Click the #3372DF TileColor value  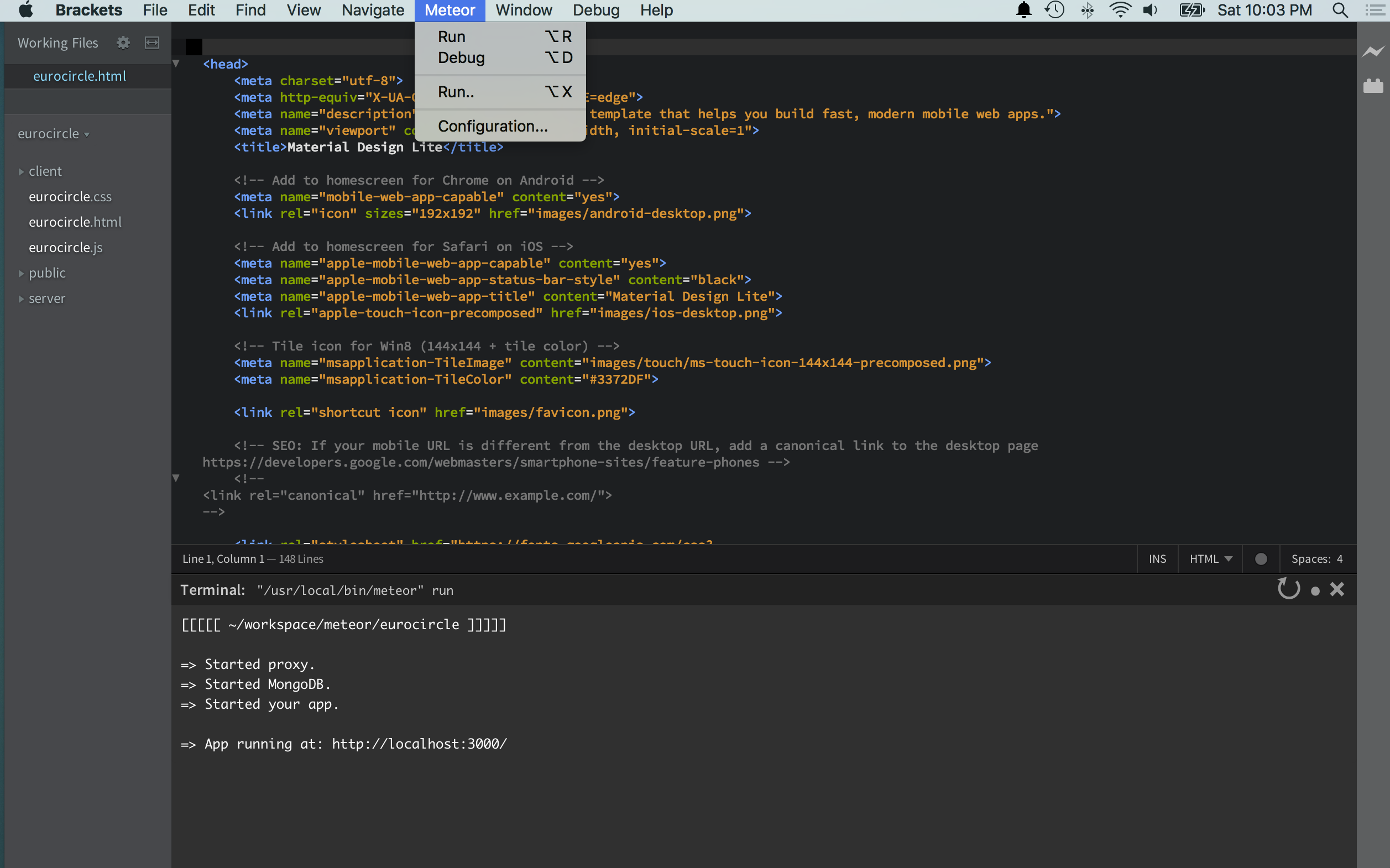tap(616, 379)
